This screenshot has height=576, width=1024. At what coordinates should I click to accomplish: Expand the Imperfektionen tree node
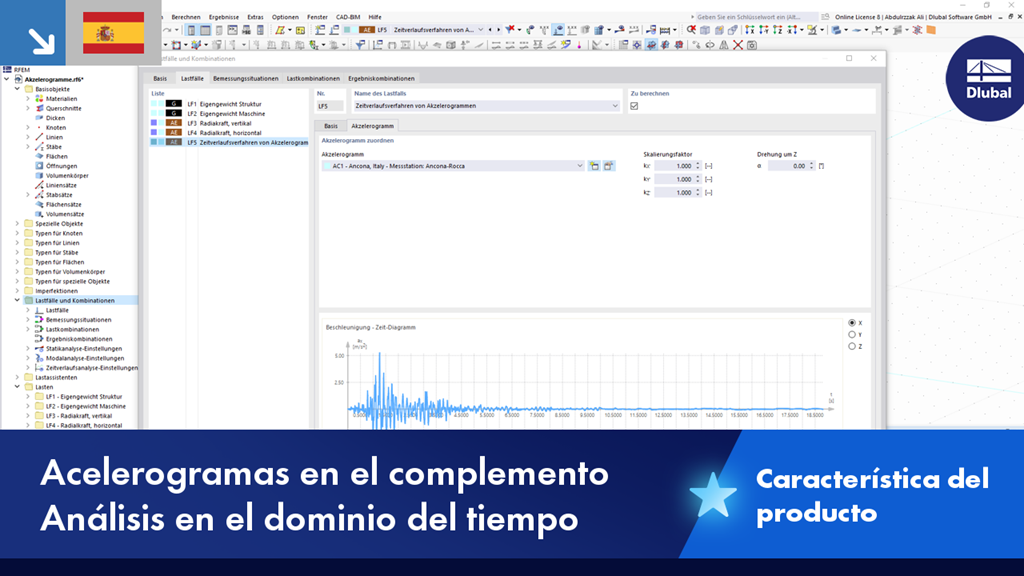coord(18,291)
